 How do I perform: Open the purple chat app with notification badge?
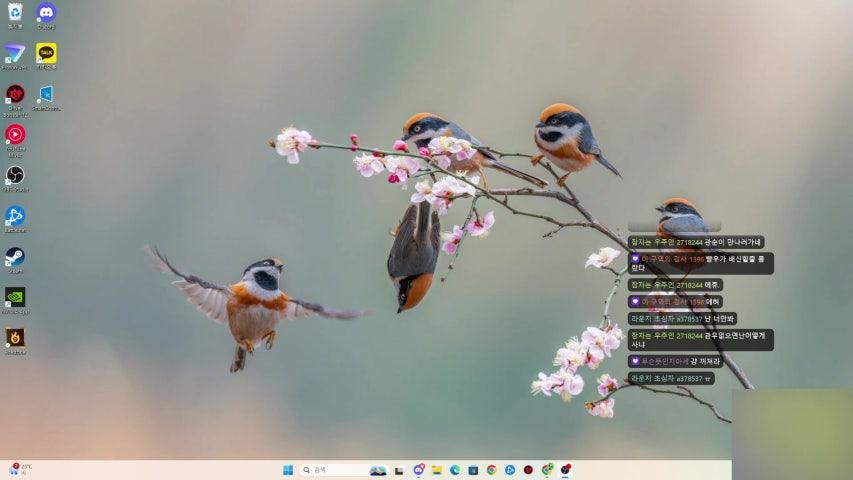coord(418,470)
